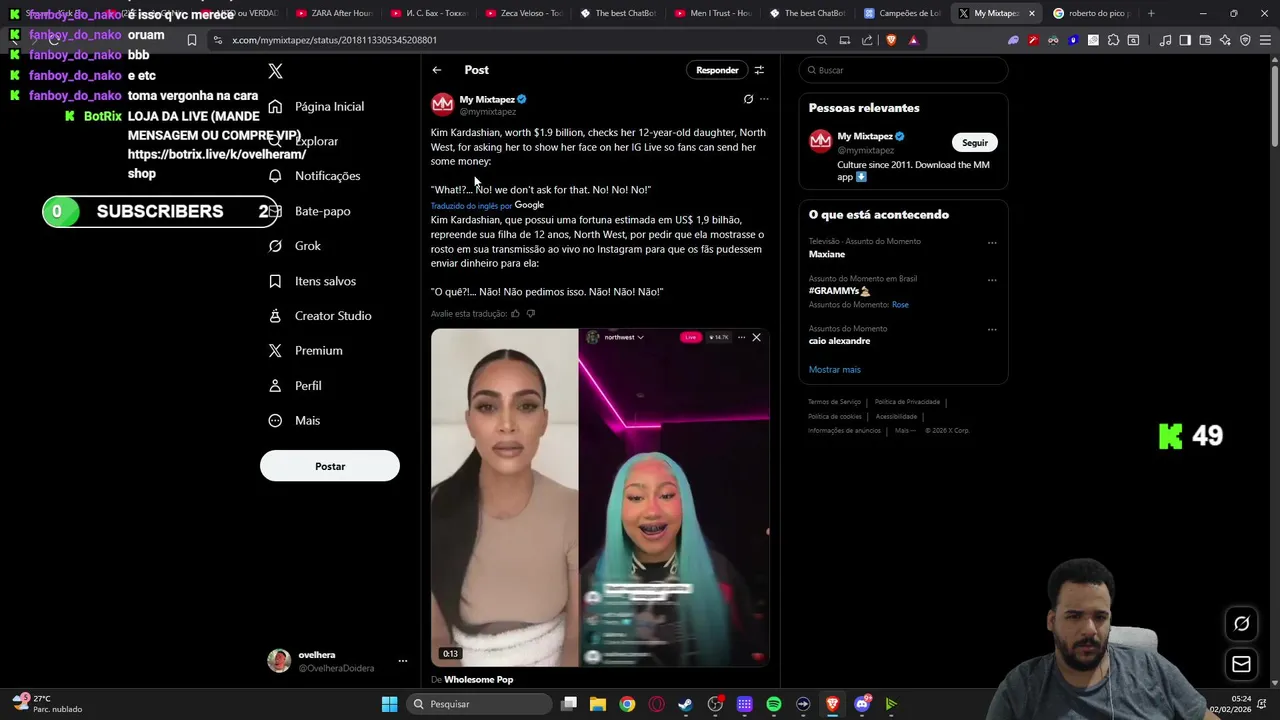
Task: Open Brave wallet icon in toolbar
Action: click(x=1205, y=40)
